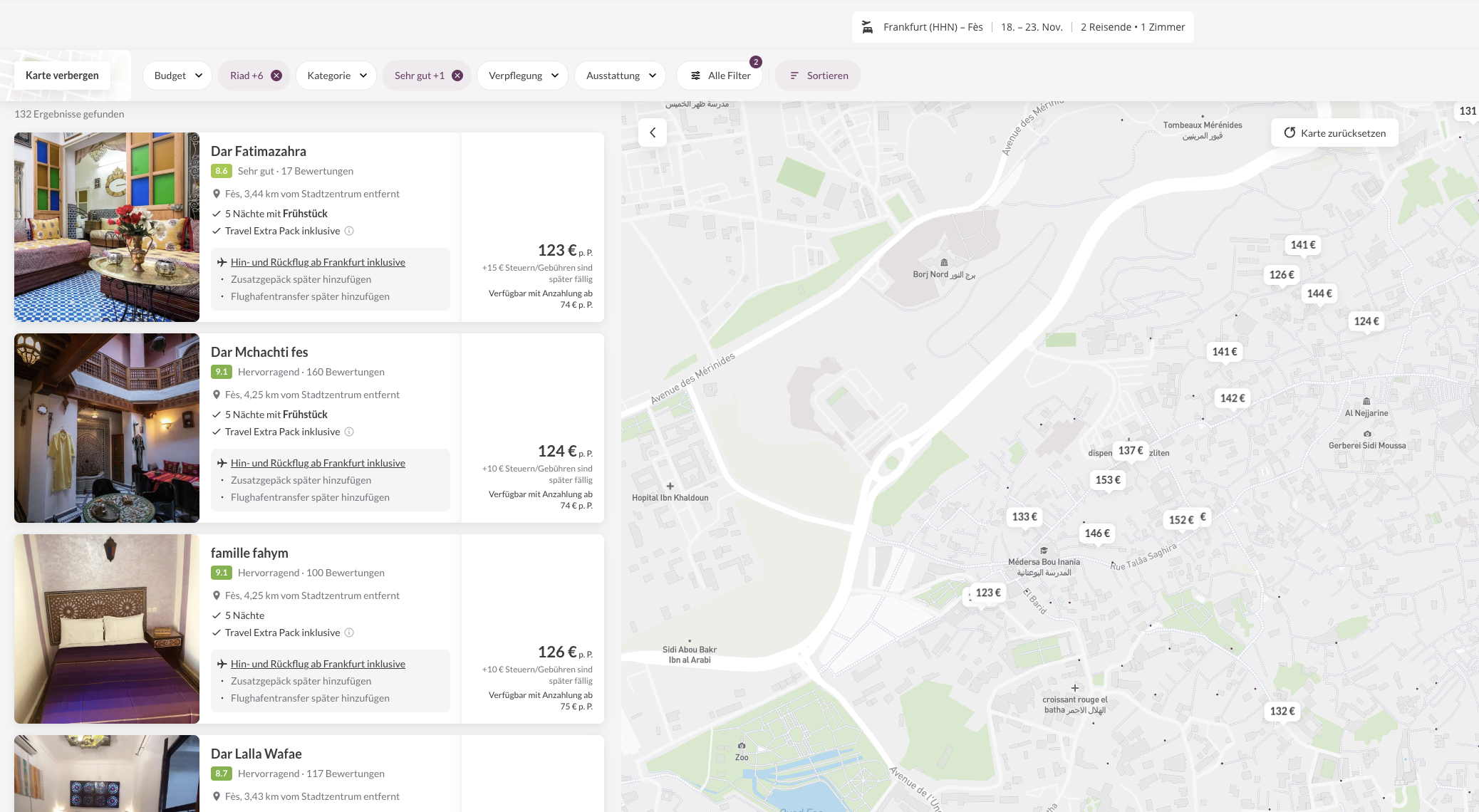Reset the map with Karte zurücksetzen
Image resolution: width=1479 pixels, height=812 pixels.
1334,133
